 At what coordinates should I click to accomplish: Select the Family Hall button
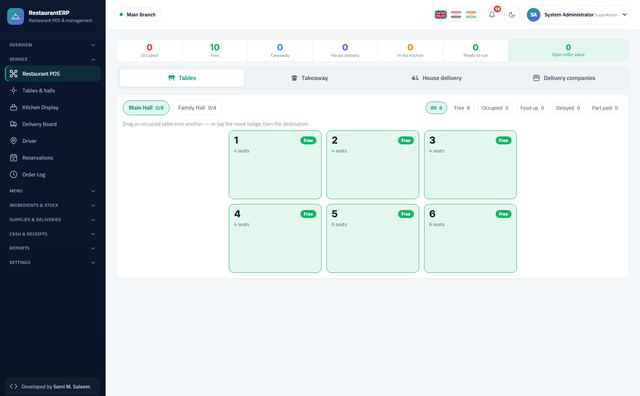pos(197,108)
